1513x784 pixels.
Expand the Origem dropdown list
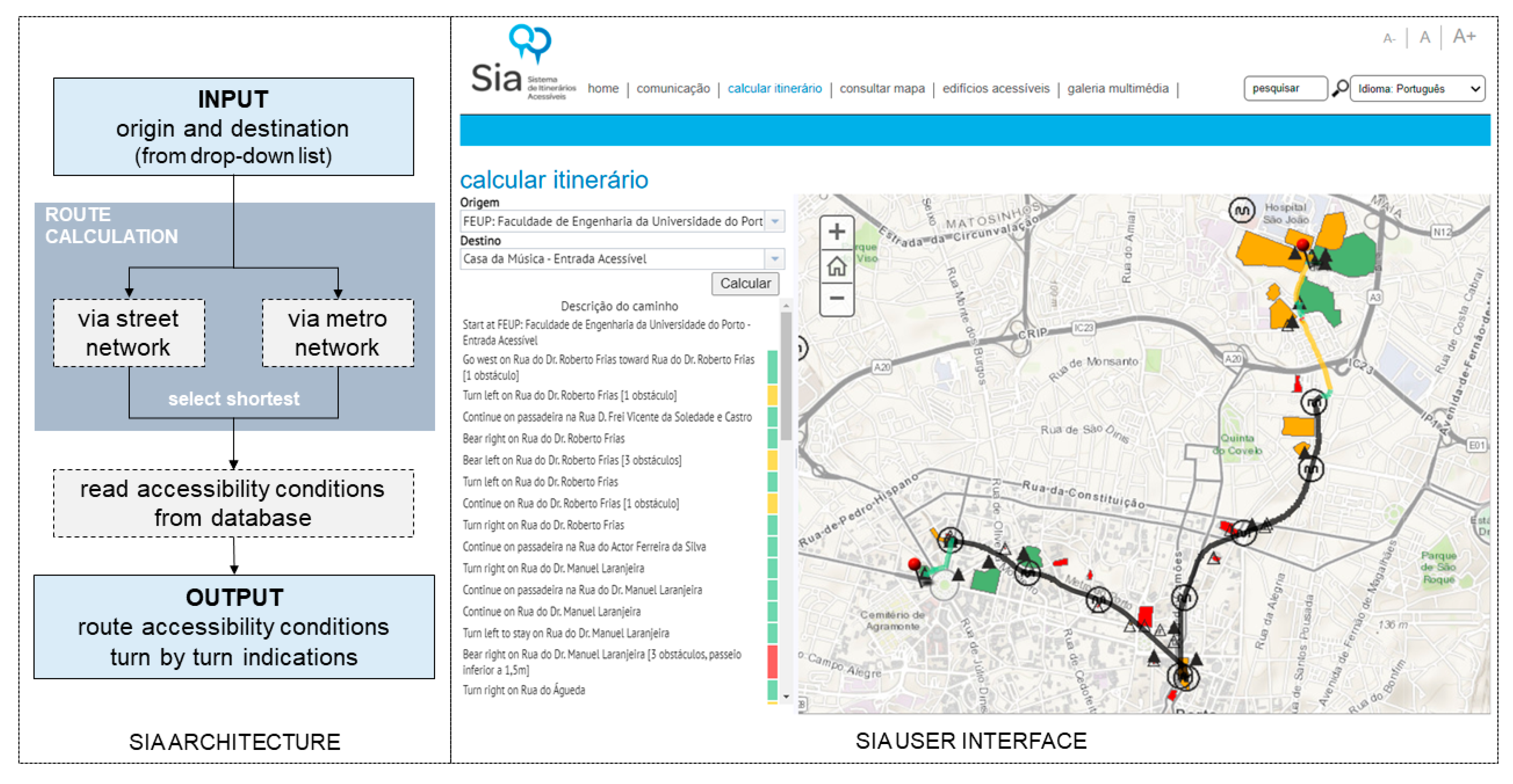(775, 221)
